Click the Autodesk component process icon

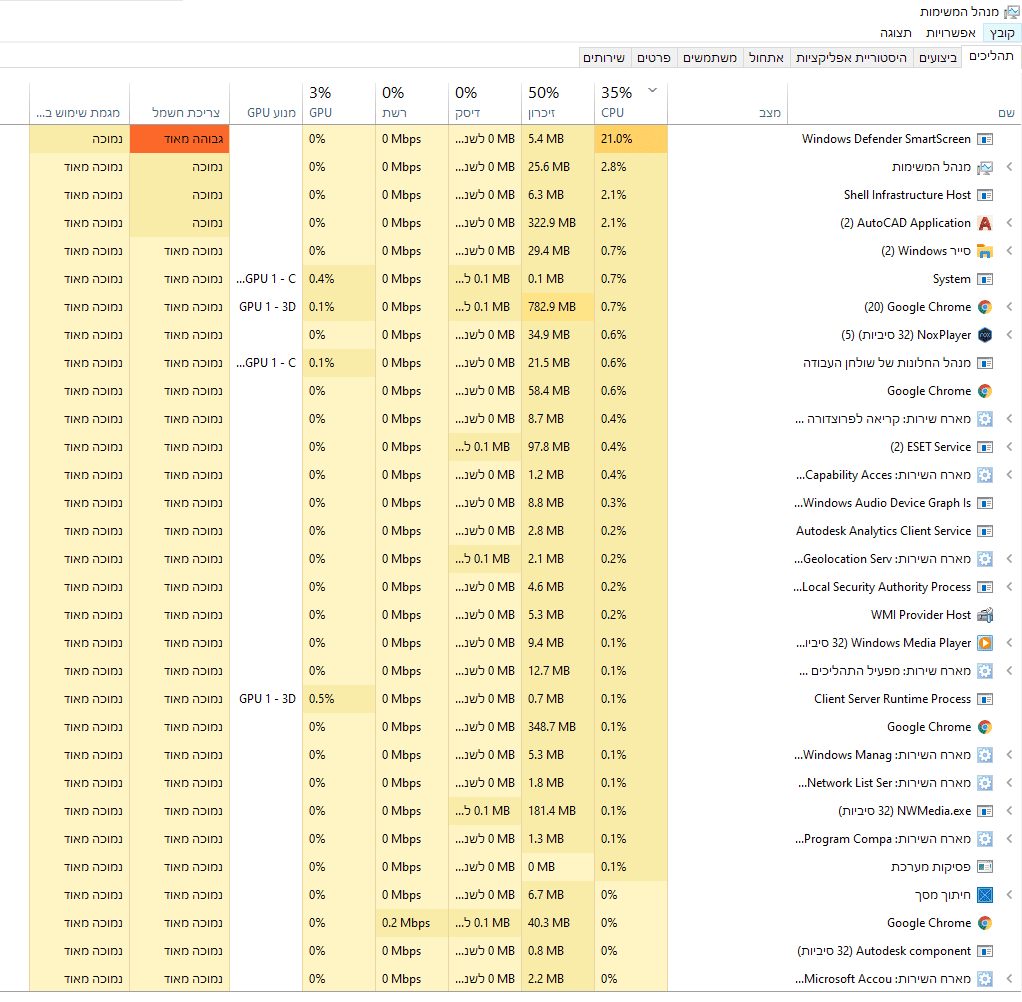click(x=985, y=951)
